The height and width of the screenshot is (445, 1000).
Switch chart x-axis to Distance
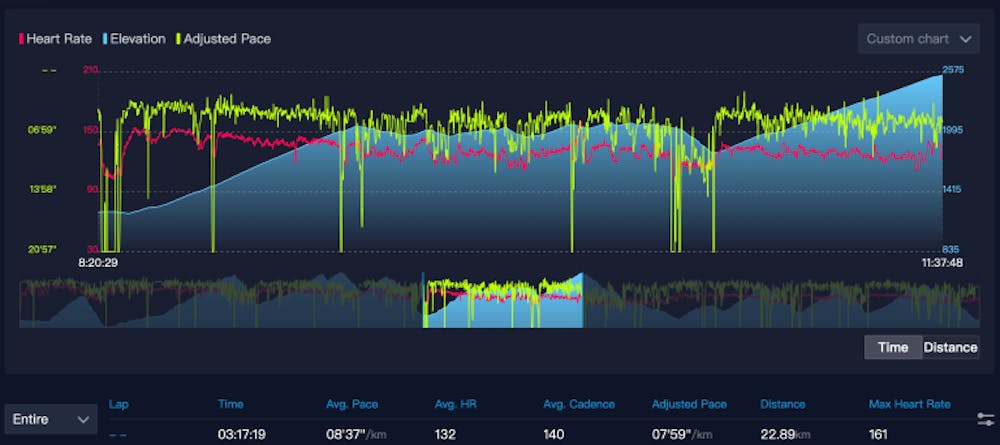coord(949,347)
